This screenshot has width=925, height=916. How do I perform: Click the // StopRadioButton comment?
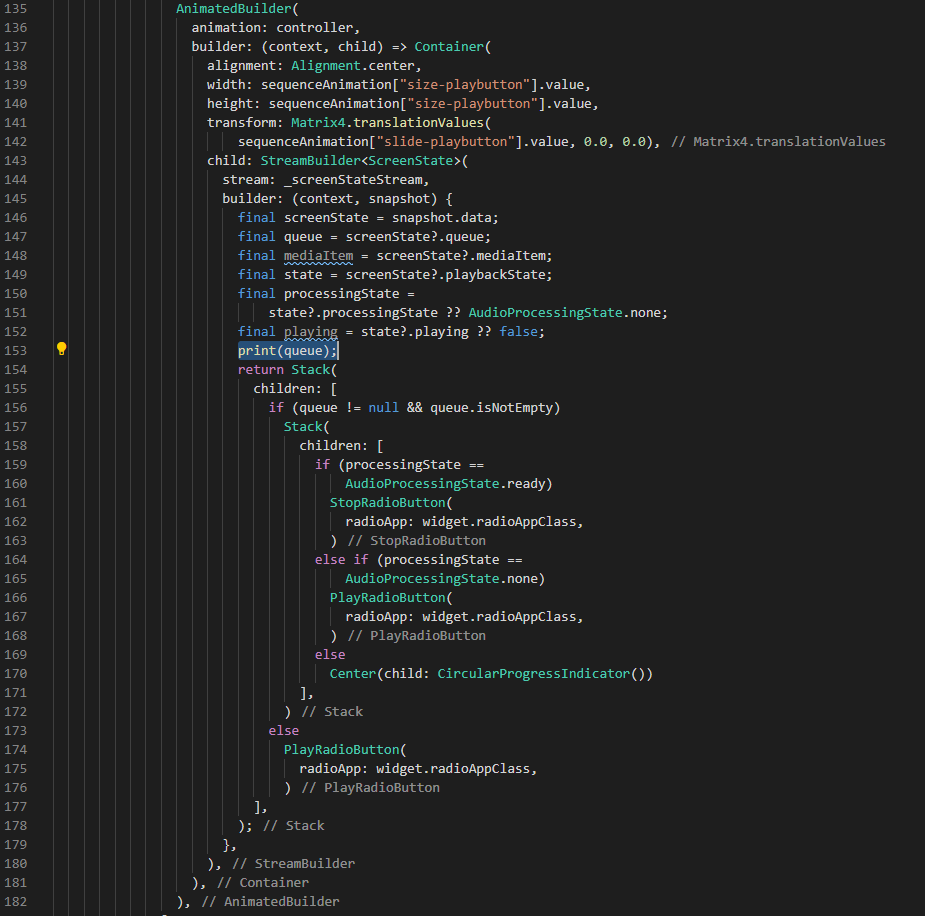(x=417, y=540)
